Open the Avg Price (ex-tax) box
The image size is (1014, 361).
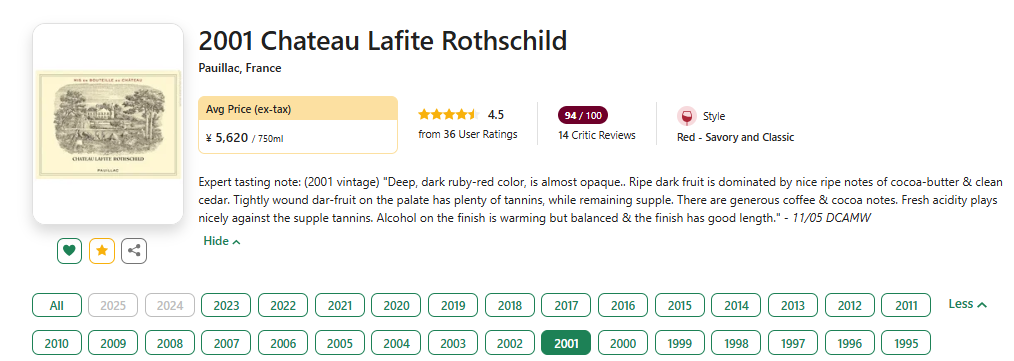297,125
